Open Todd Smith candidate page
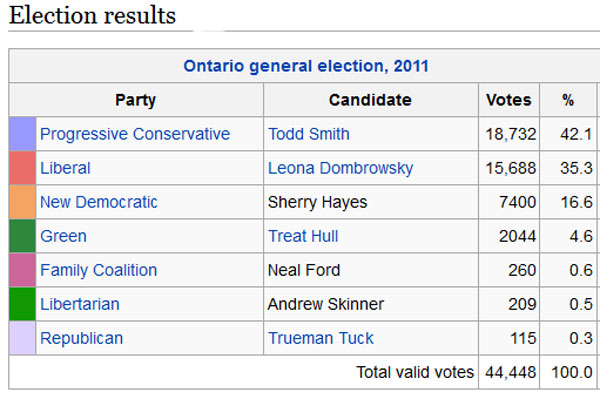The height and width of the screenshot is (399, 600). 309,134
